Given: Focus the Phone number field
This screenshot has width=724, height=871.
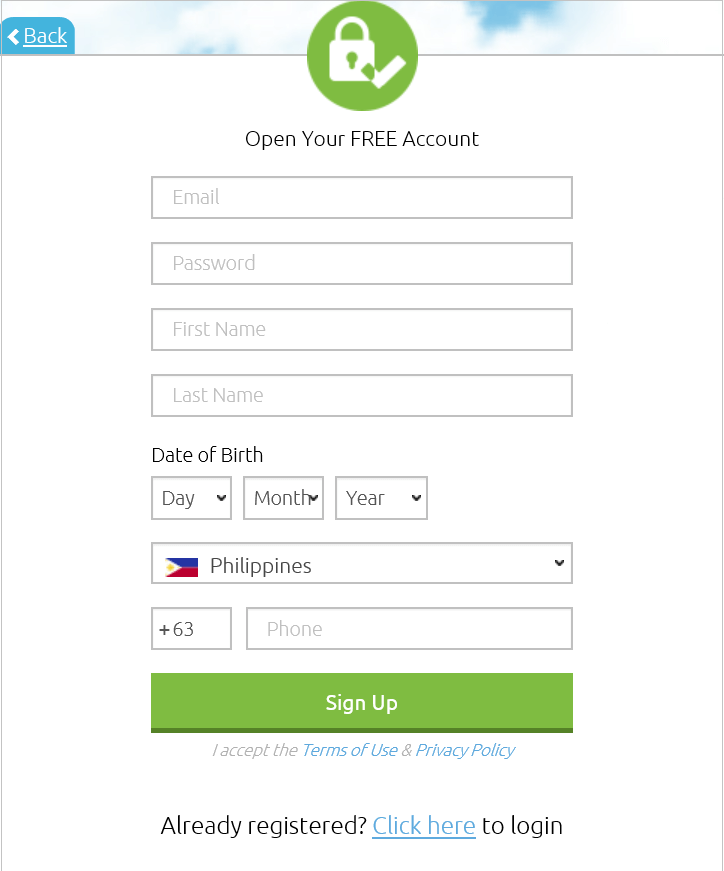Looking at the screenshot, I should click(x=410, y=628).
